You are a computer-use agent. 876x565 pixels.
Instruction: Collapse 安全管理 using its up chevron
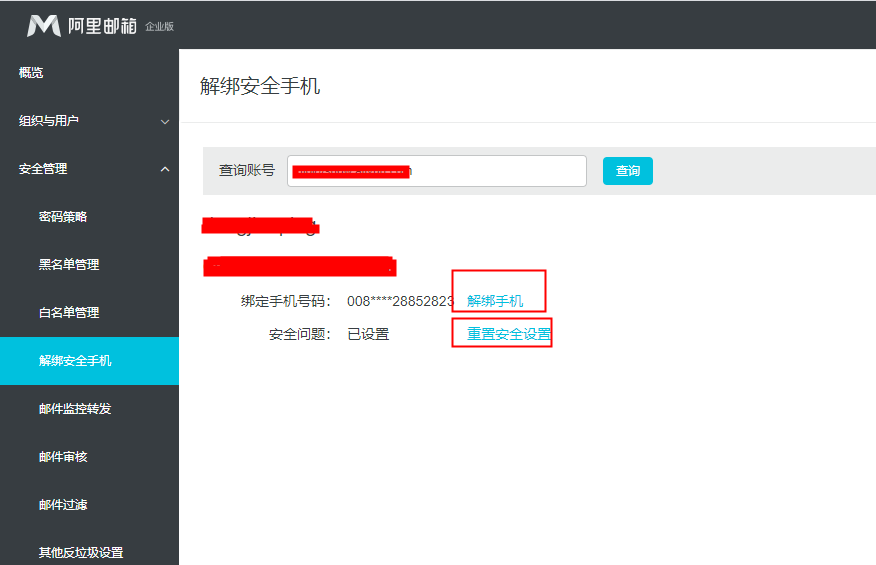[165, 169]
